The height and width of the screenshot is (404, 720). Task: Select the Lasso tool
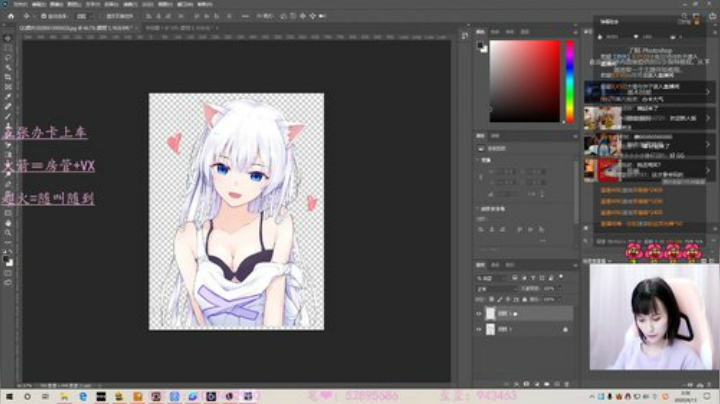click(x=8, y=58)
